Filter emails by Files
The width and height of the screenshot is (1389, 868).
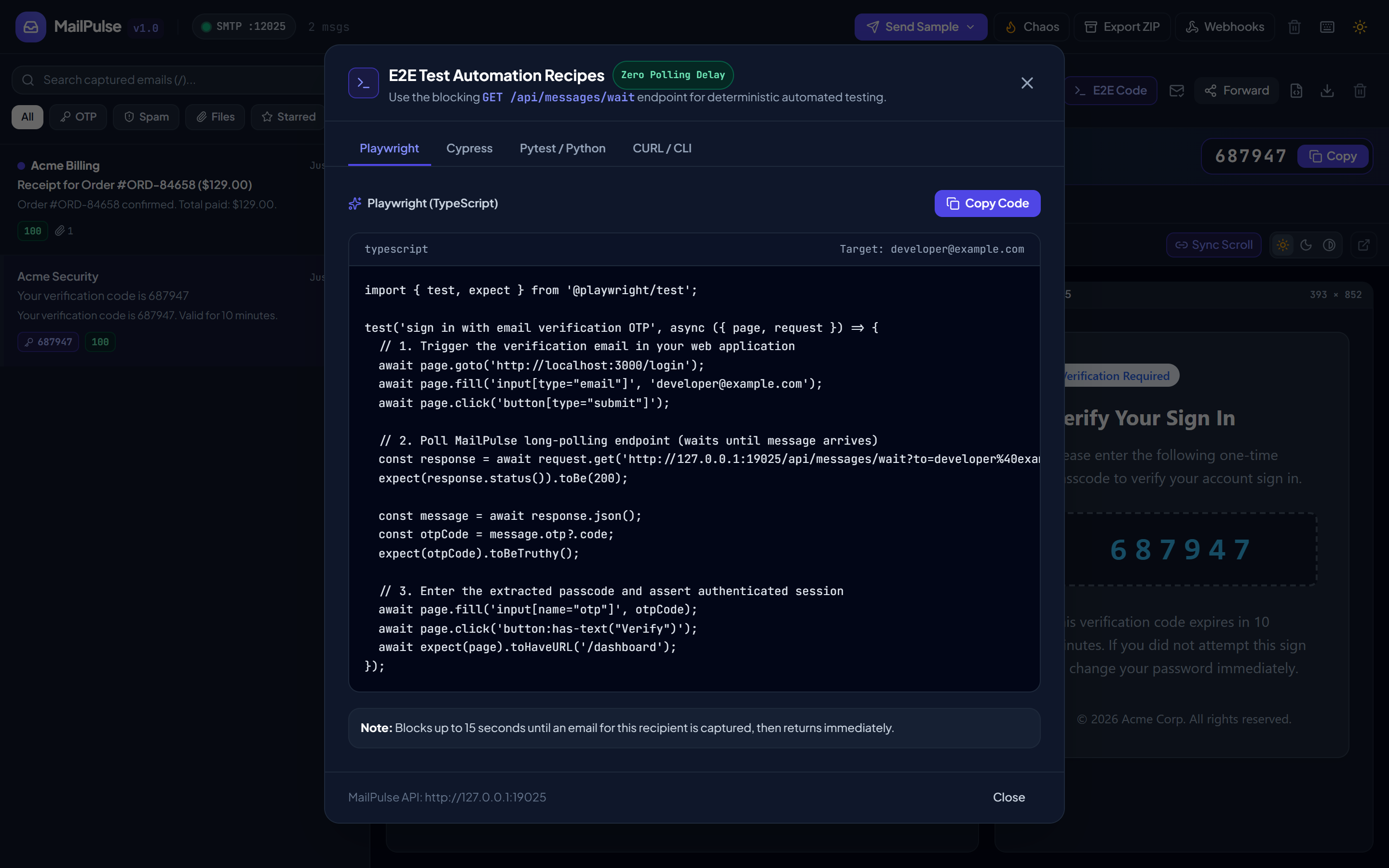[x=215, y=117]
